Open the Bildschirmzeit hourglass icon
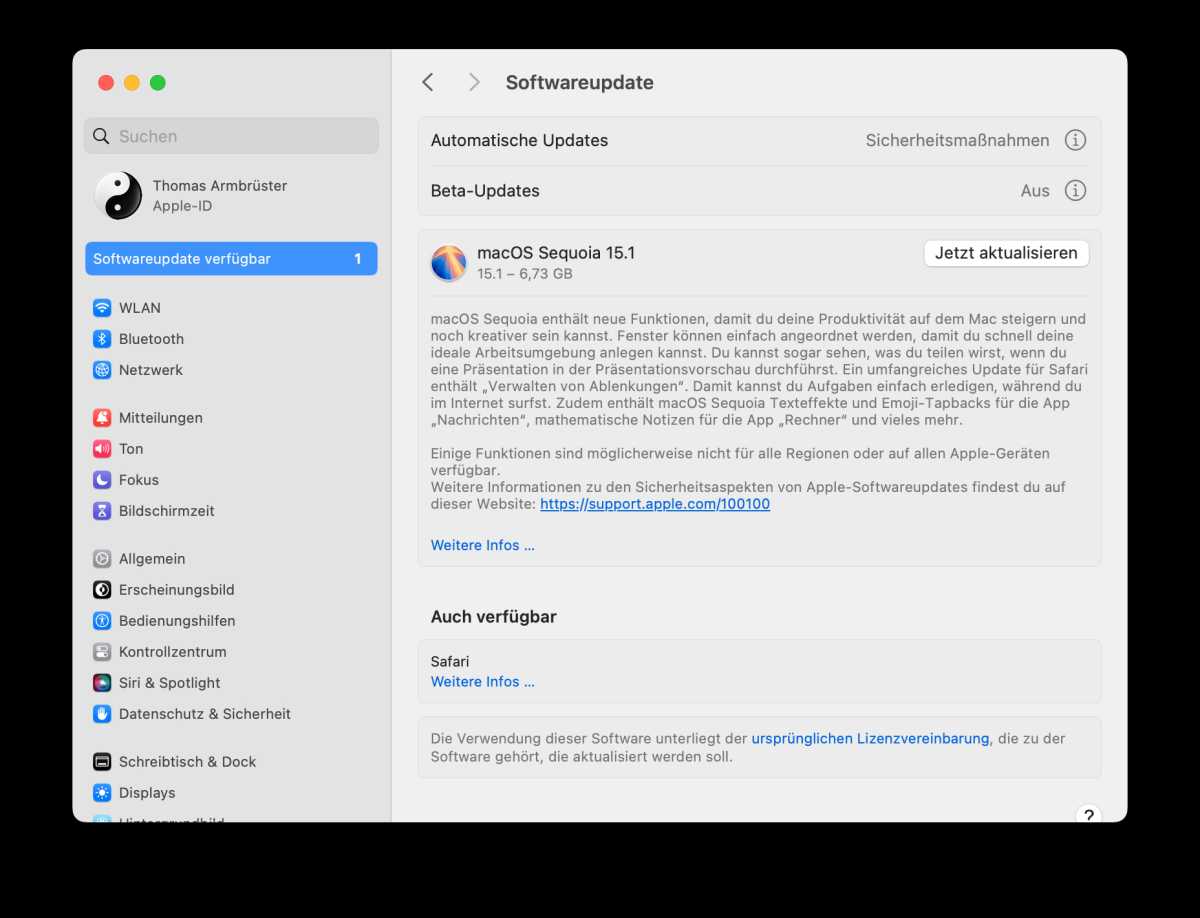This screenshot has width=1200, height=918. [102, 511]
